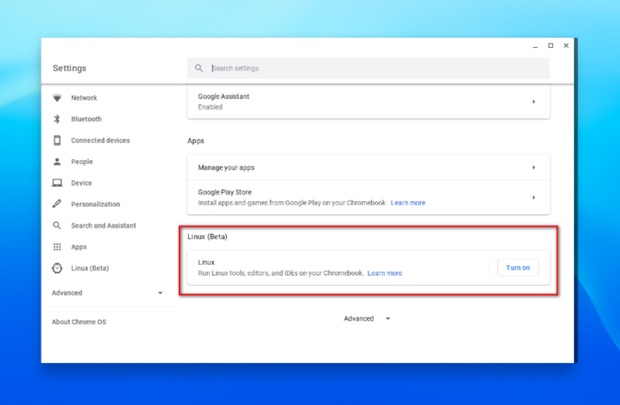Open Learn more link for Google Play Store

(x=408, y=203)
